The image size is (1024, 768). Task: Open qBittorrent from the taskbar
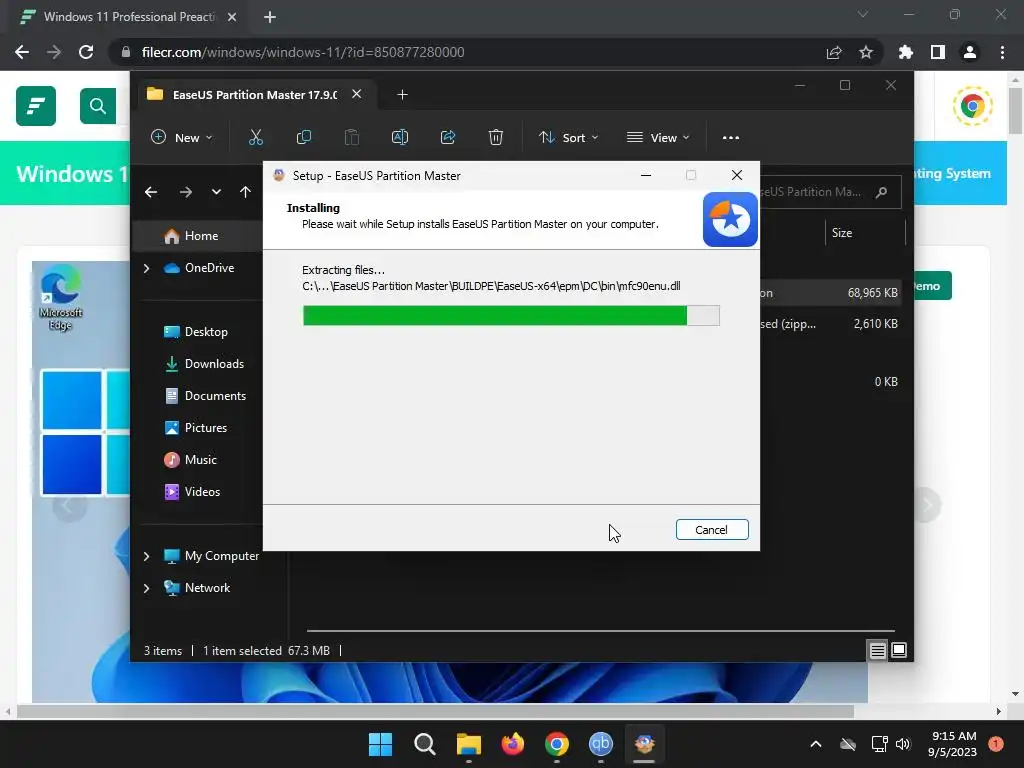pos(601,744)
